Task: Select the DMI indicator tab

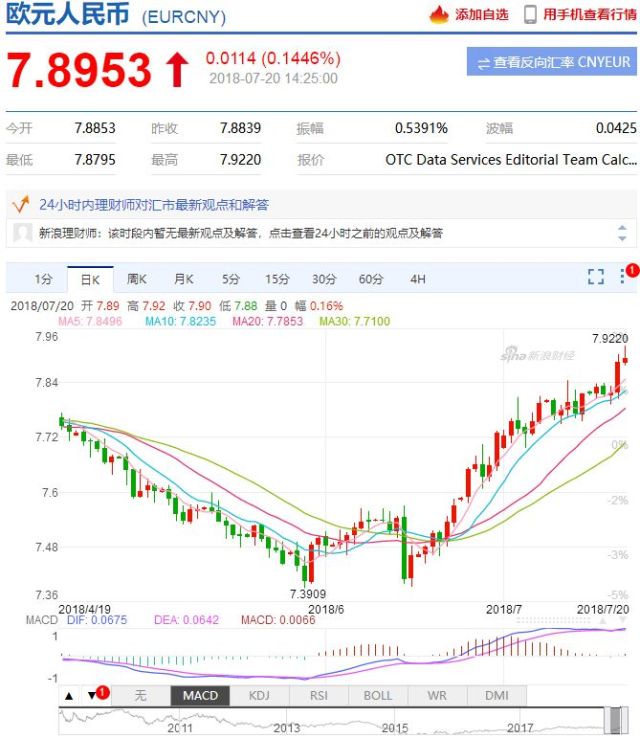Action: [x=496, y=695]
